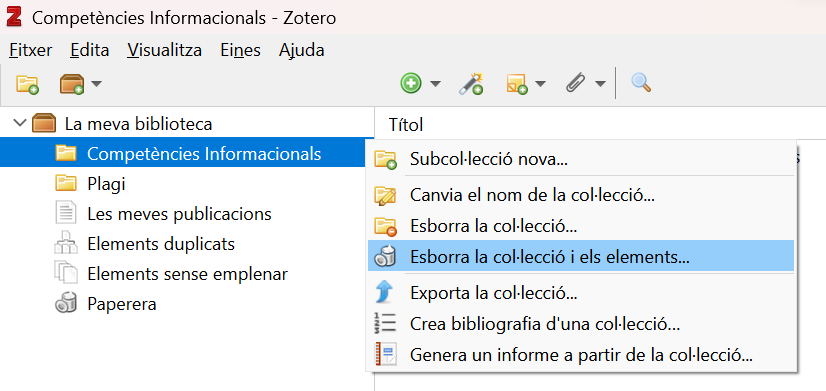Screen dimensions: 826x391
Task: Choose Subcol·lecció nova from context menu
Action: 581,159
